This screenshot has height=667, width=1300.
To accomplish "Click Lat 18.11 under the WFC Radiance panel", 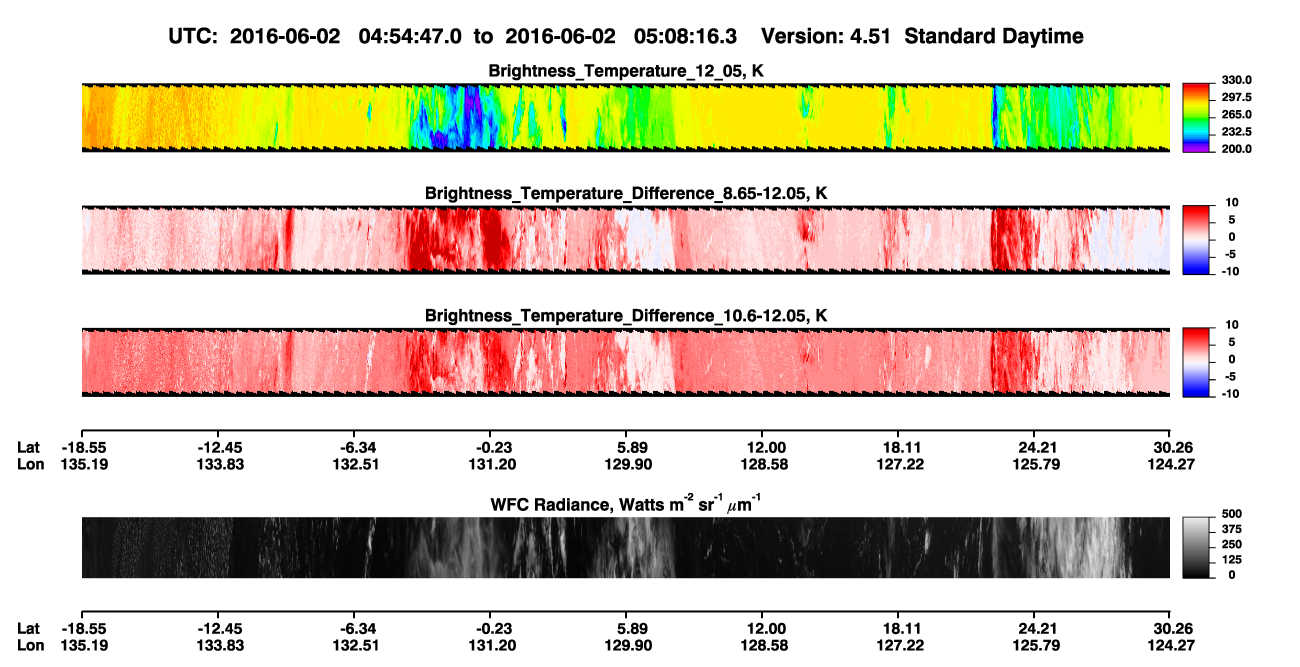I will tap(898, 628).
